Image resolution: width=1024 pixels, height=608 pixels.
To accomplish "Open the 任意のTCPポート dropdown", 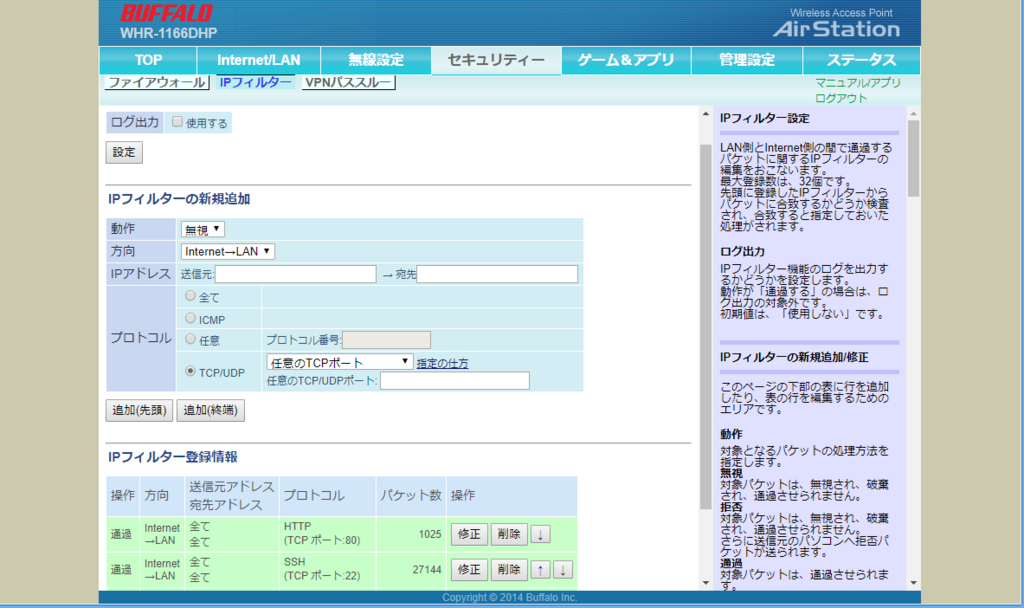I will click(340, 362).
